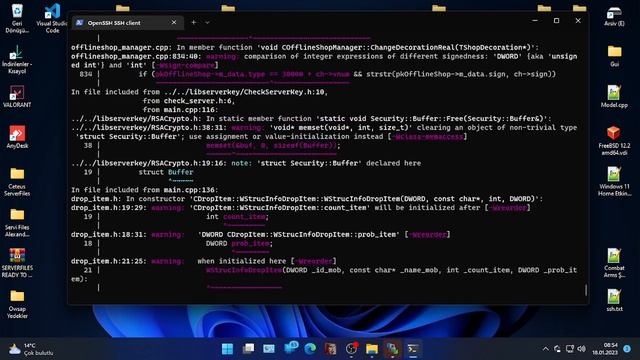The width and height of the screenshot is (640, 360).
Task: Click the 'drop_item.h:18:31:' warning line
Action: [x=260, y=234]
